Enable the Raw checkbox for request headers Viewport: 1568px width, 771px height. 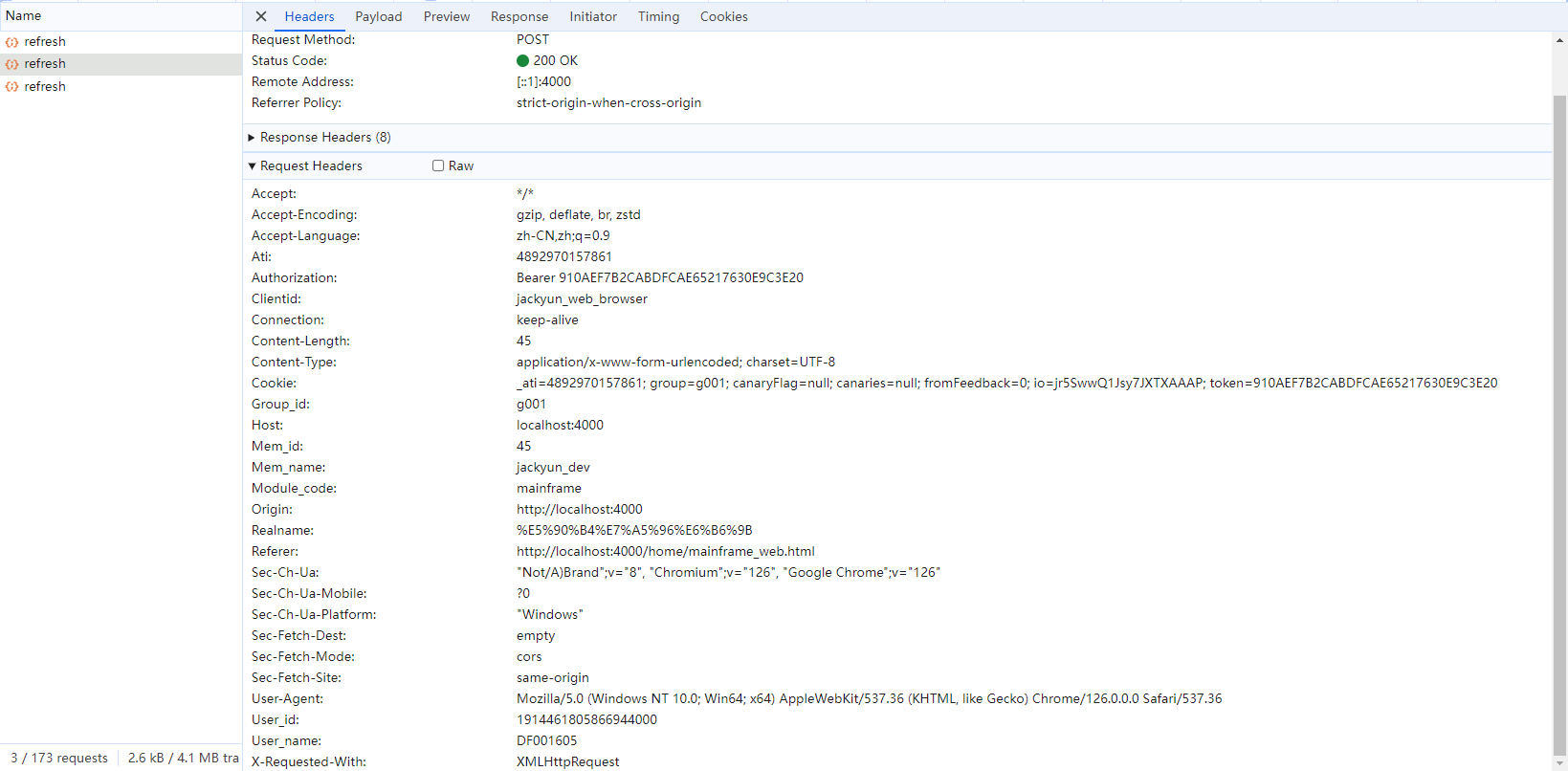[x=438, y=166]
